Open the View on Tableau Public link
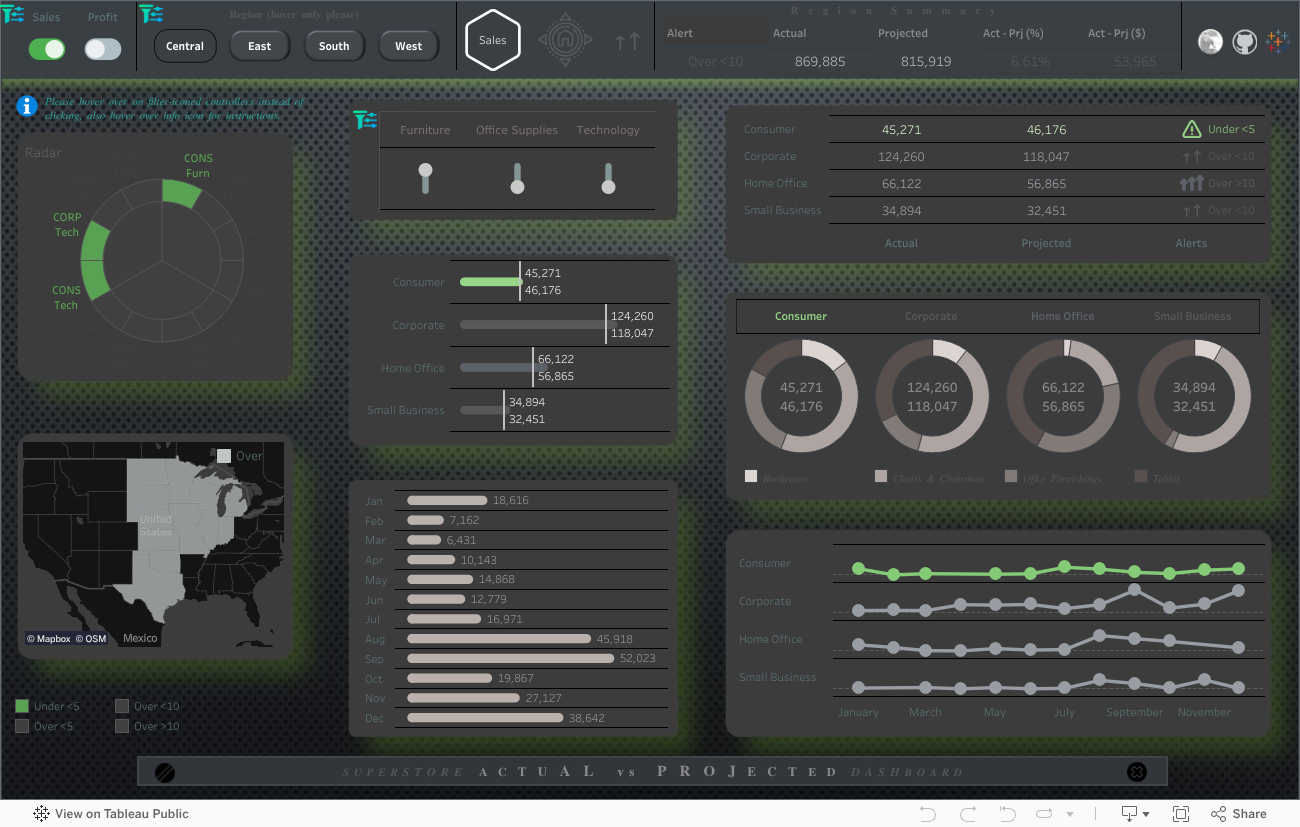Image resolution: width=1300 pixels, height=827 pixels. 111,814
